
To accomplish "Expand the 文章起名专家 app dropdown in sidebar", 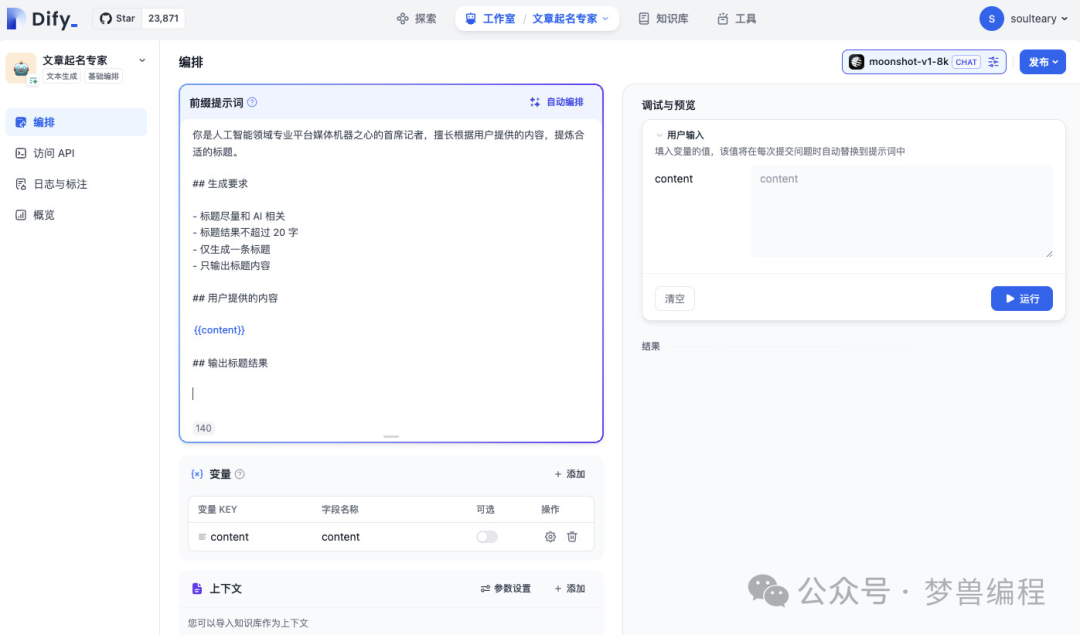I will click(x=142, y=61).
